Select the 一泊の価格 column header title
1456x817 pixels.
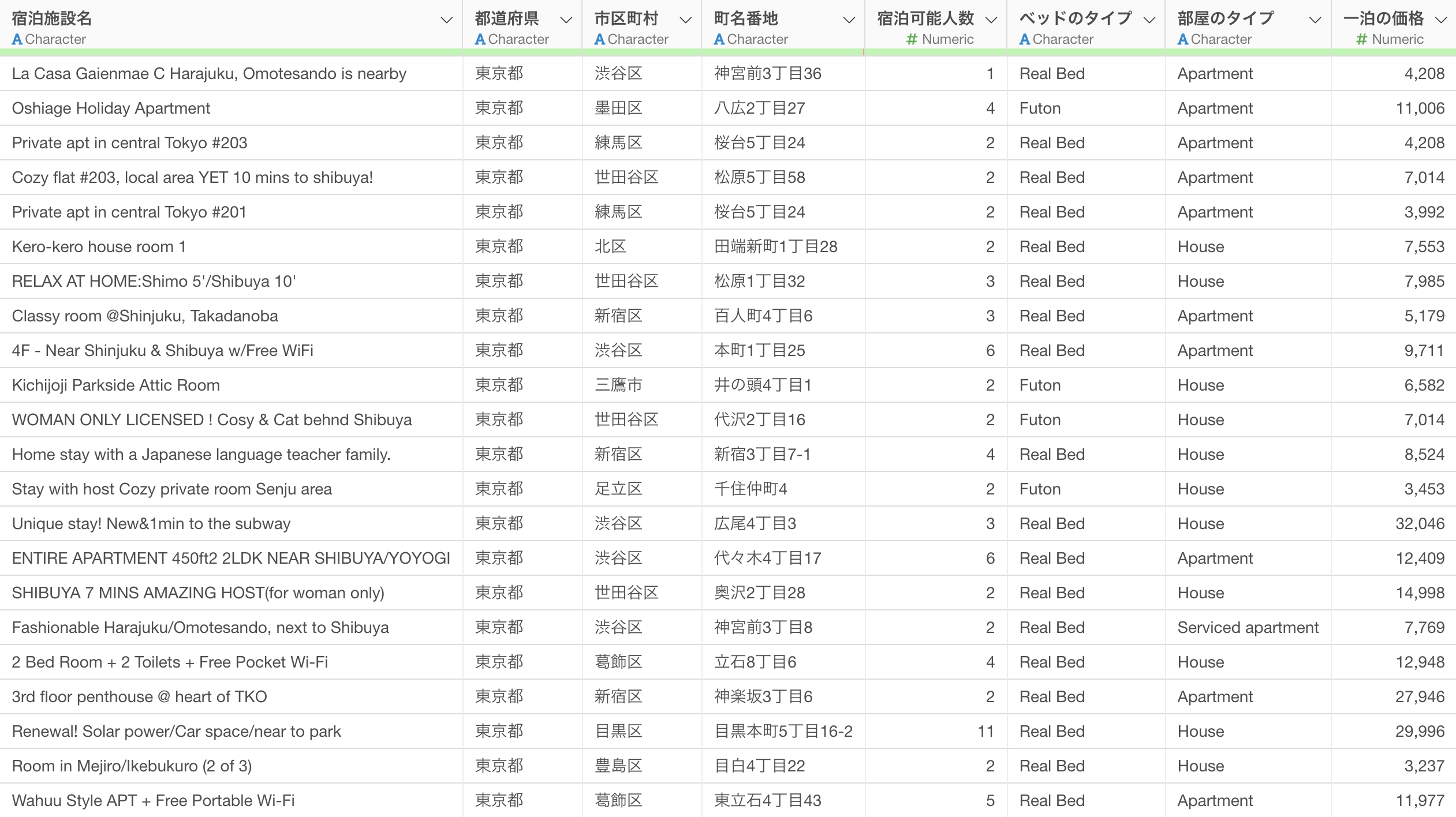click(1384, 18)
